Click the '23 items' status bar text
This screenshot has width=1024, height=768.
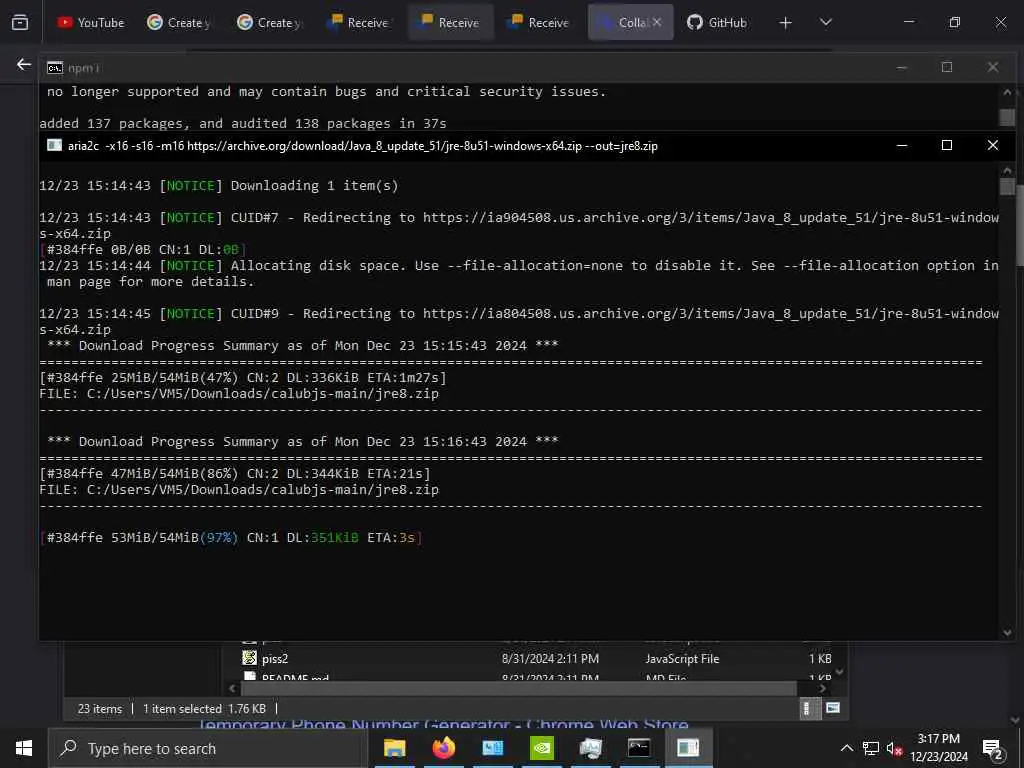100,709
